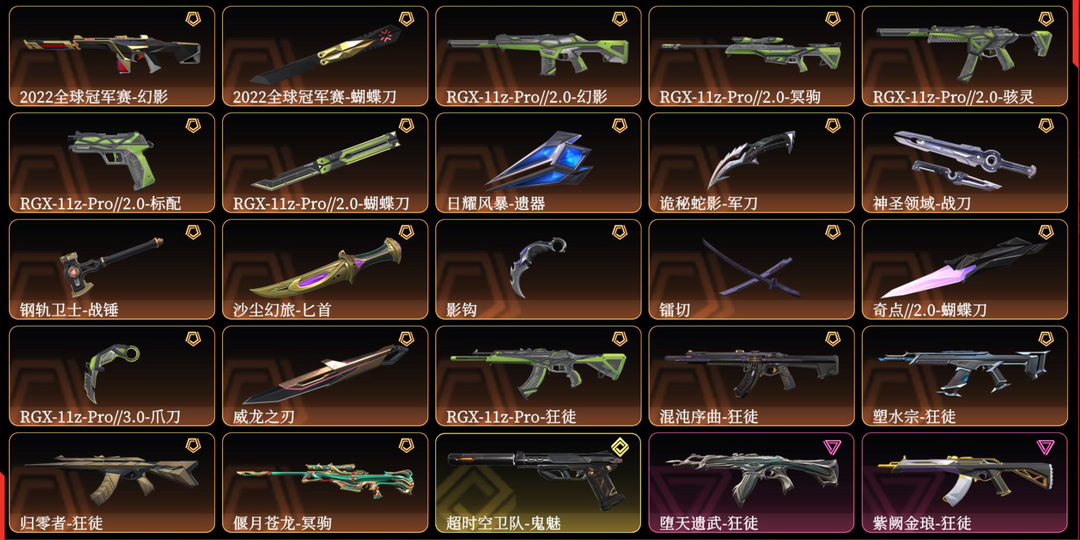Image resolution: width=1080 pixels, height=540 pixels.
Task: Open the 威龙之刃 knife skin
Action: 325,376
